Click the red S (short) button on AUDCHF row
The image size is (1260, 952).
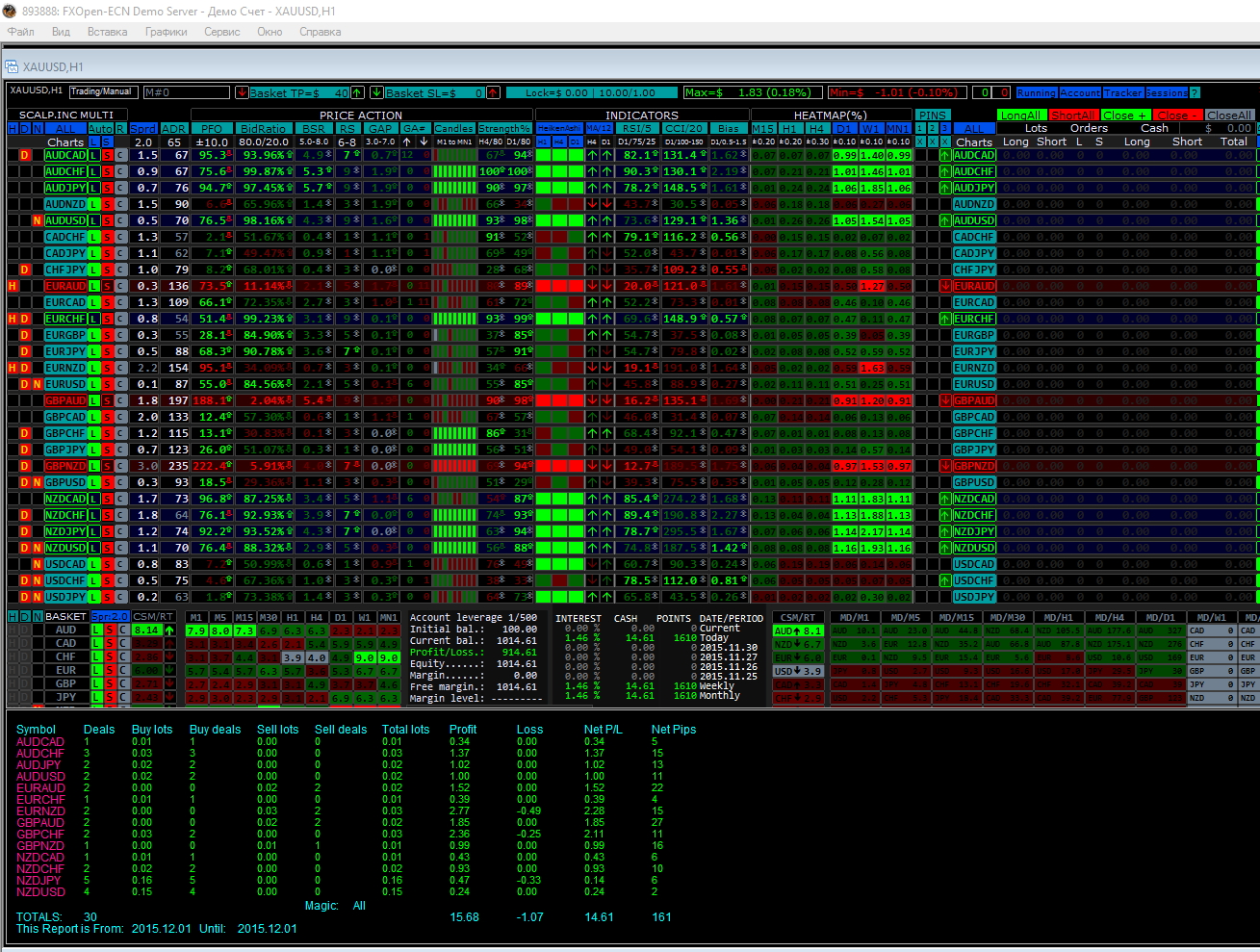coord(108,171)
